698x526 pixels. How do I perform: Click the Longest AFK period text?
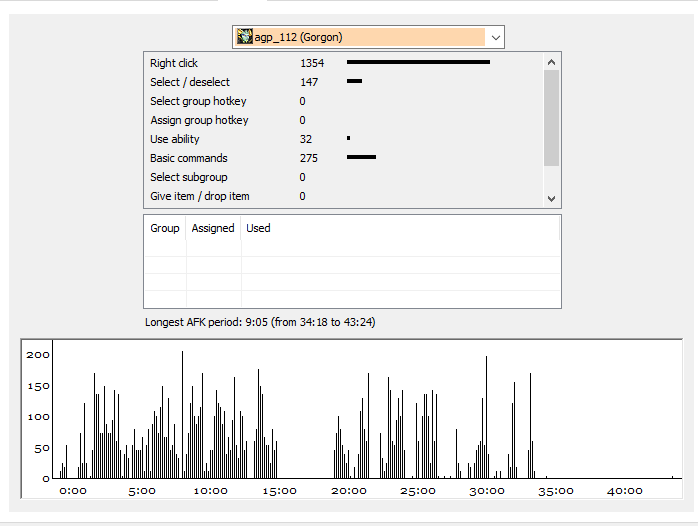260,322
